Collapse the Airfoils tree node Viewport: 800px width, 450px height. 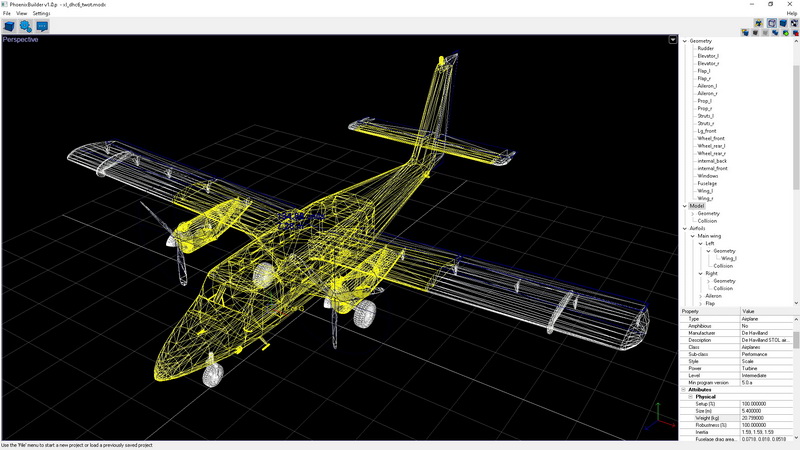click(x=685, y=228)
